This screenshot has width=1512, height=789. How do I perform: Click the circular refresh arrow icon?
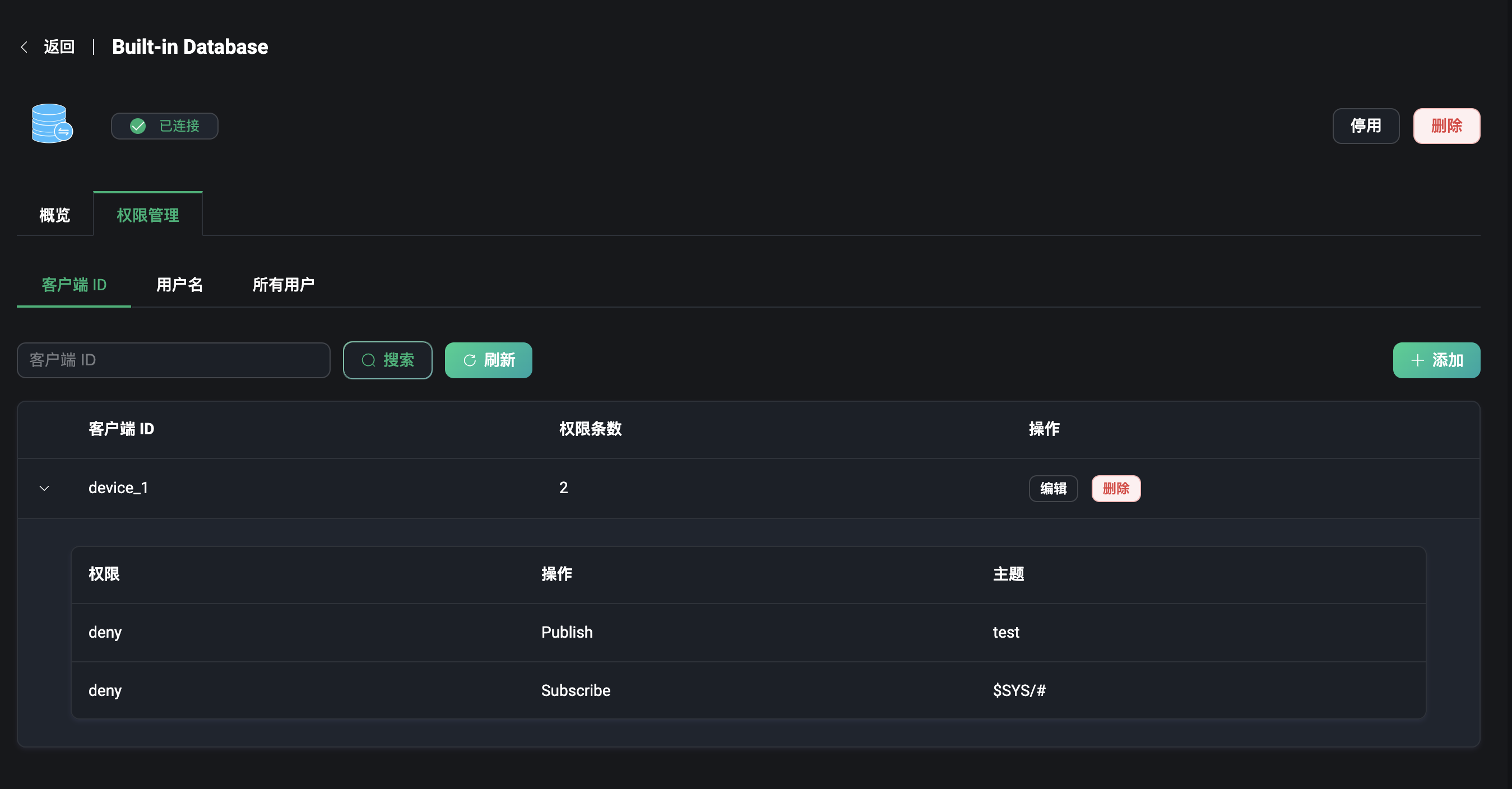point(470,360)
